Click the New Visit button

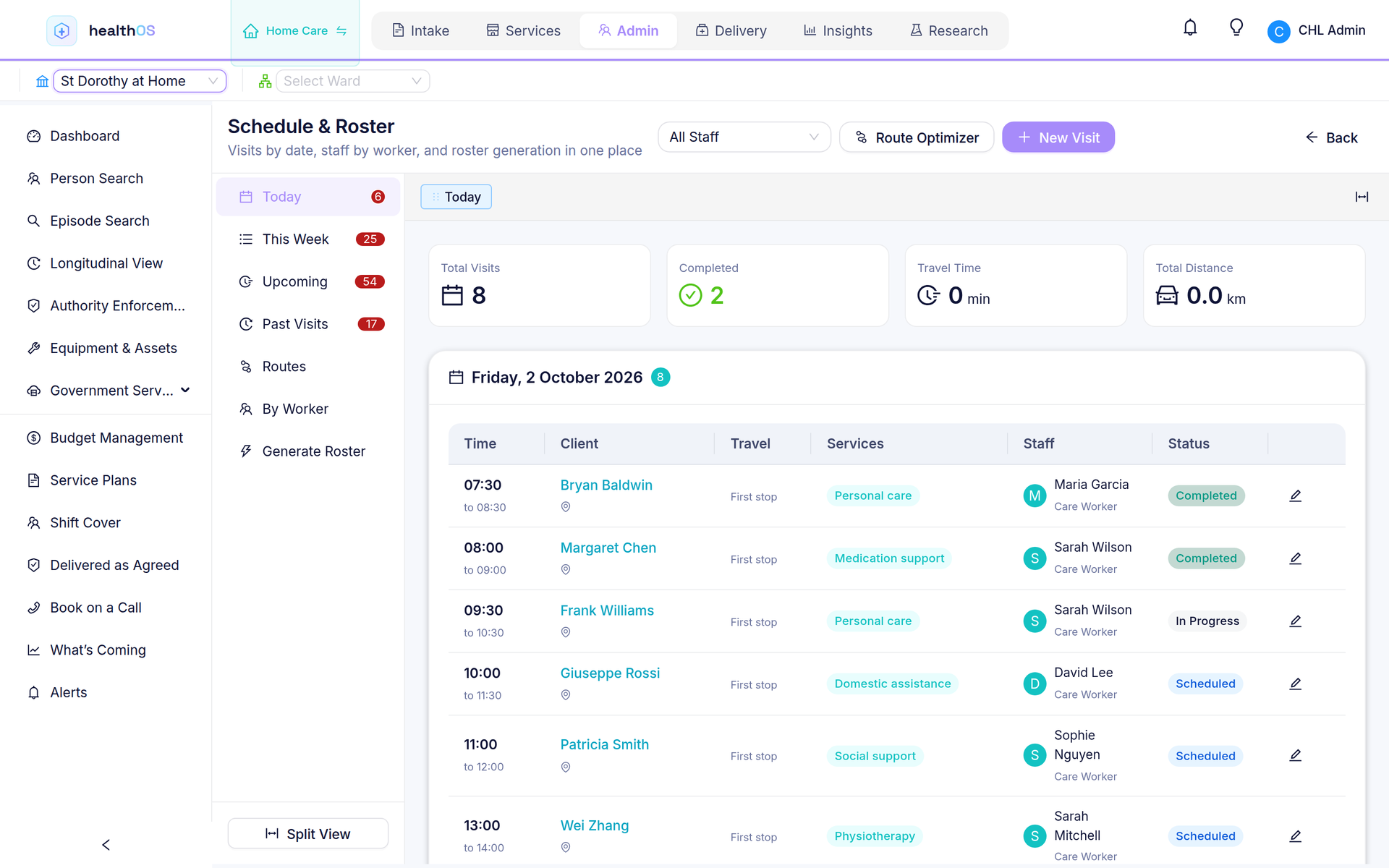(1058, 137)
